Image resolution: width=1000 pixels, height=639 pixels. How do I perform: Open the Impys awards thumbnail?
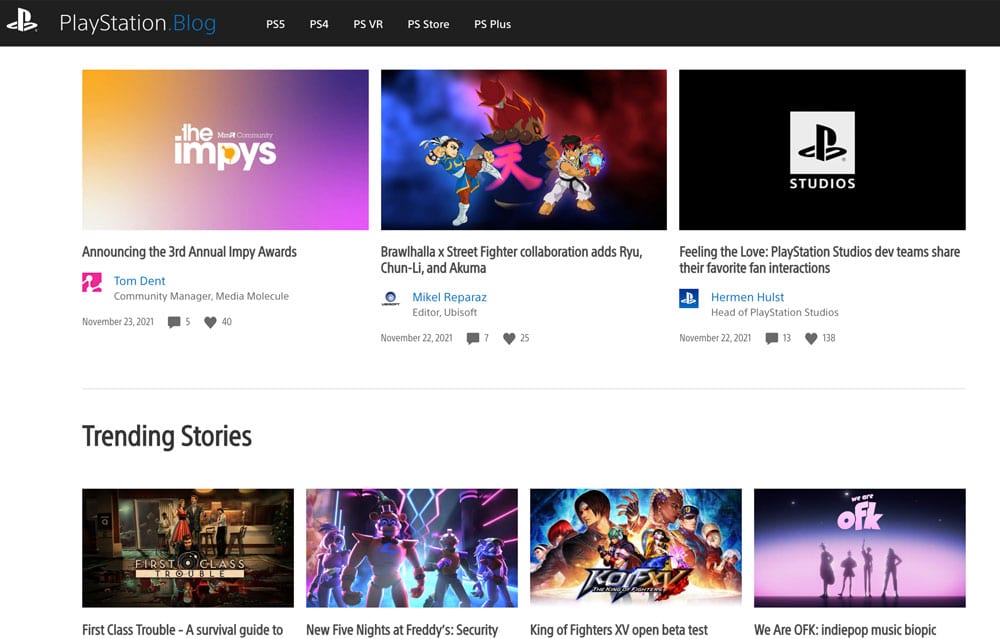coord(225,150)
